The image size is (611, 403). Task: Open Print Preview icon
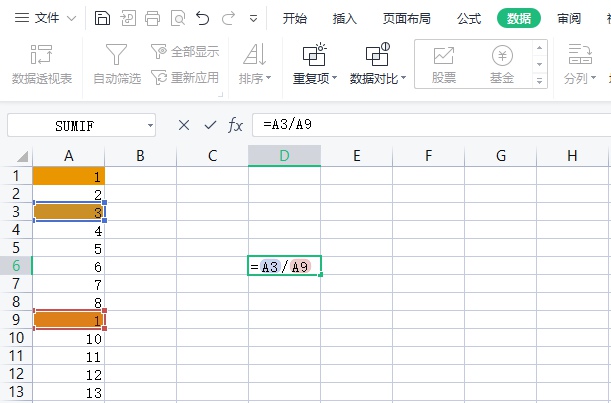[178, 18]
